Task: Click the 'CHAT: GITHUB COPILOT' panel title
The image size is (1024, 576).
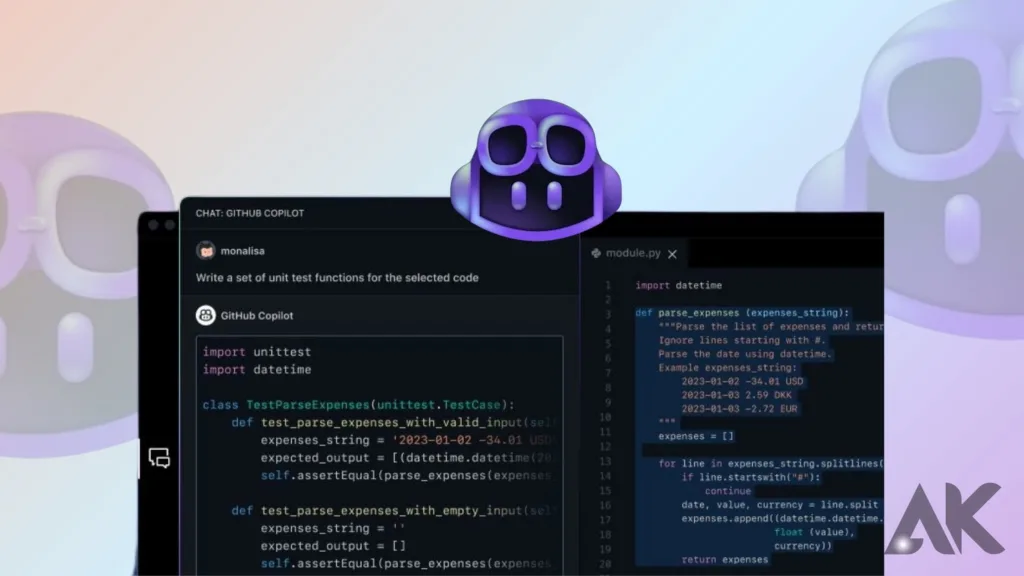Action: click(x=249, y=213)
